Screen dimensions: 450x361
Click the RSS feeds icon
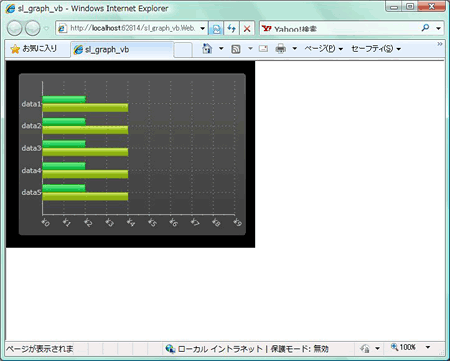(x=236, y=49)
